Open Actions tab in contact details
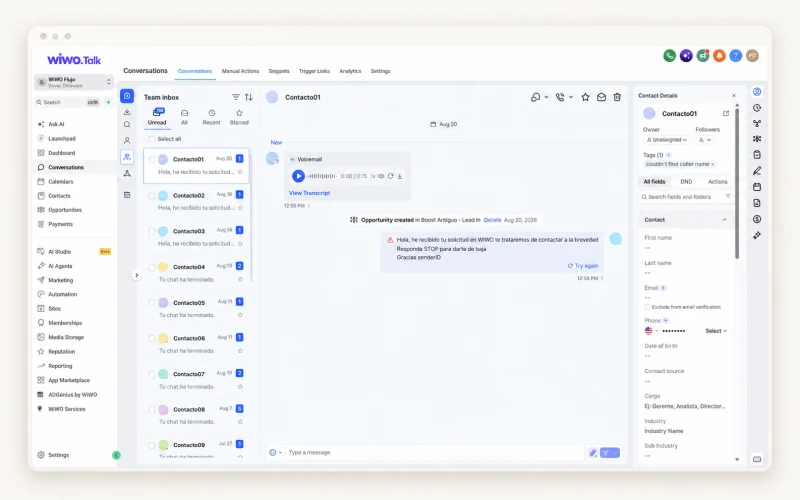The image size is (800, 500). [x=717, y=182]
